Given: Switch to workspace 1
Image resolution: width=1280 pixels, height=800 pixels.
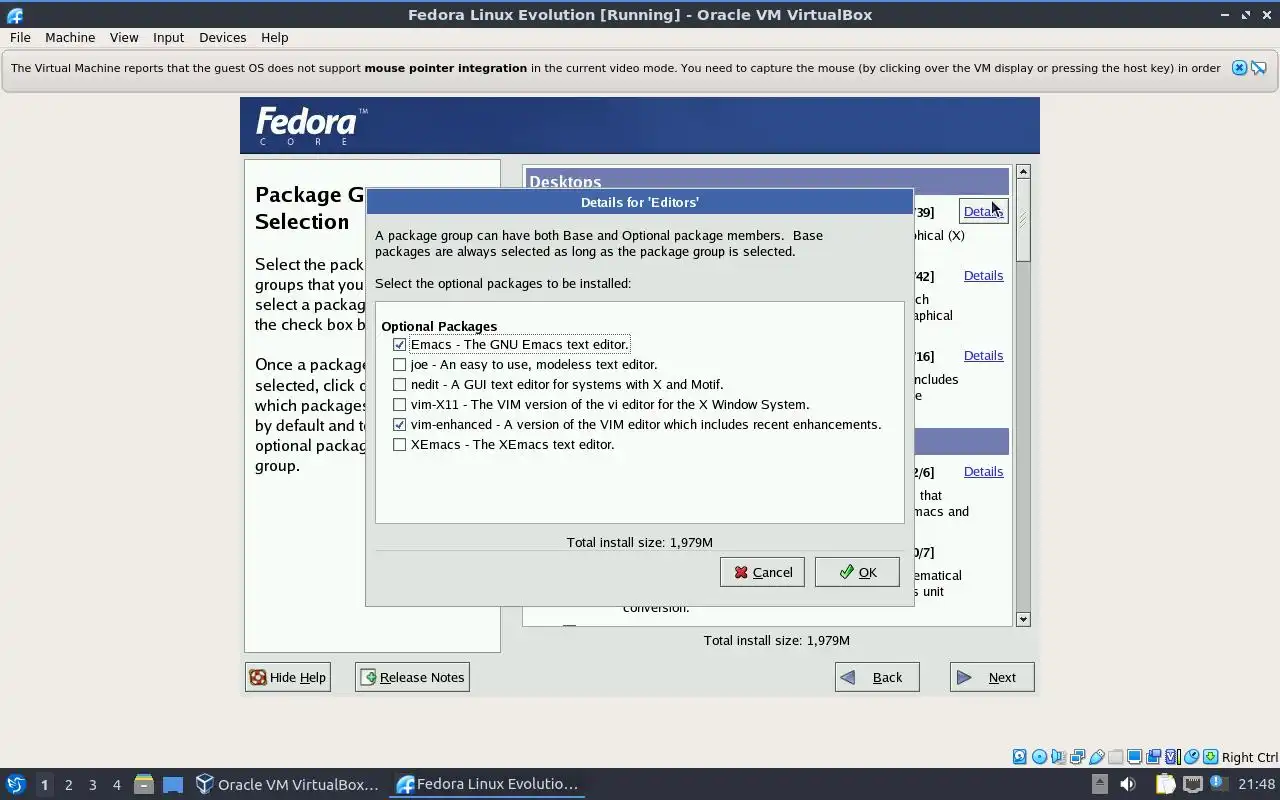Looking at the screenshot, I should (44, 784).
